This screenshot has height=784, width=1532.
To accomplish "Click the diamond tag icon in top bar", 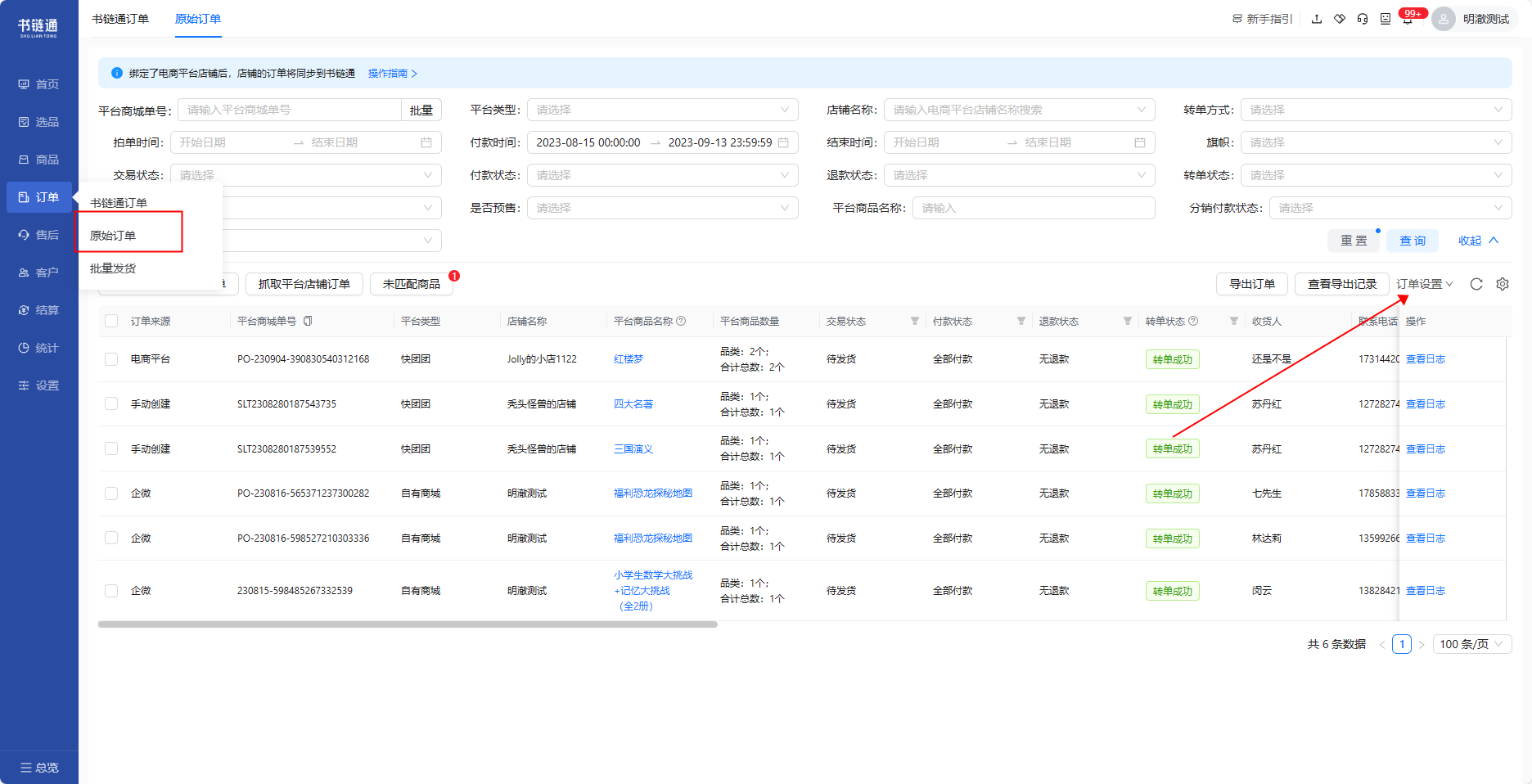I will 1340,19.
